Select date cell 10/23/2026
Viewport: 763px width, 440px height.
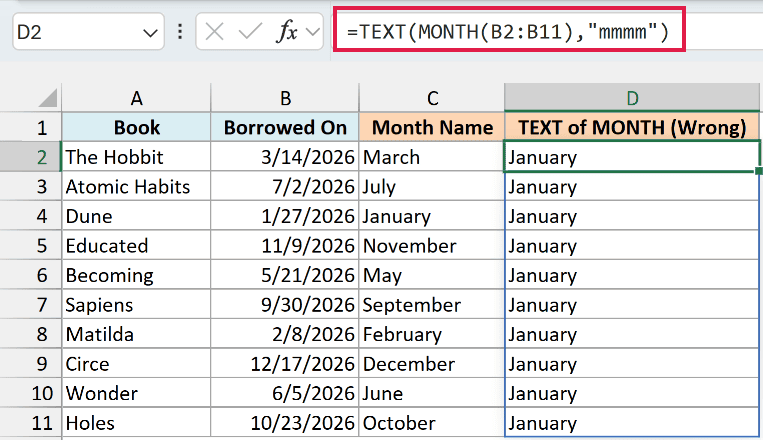[x=285, y=422]
